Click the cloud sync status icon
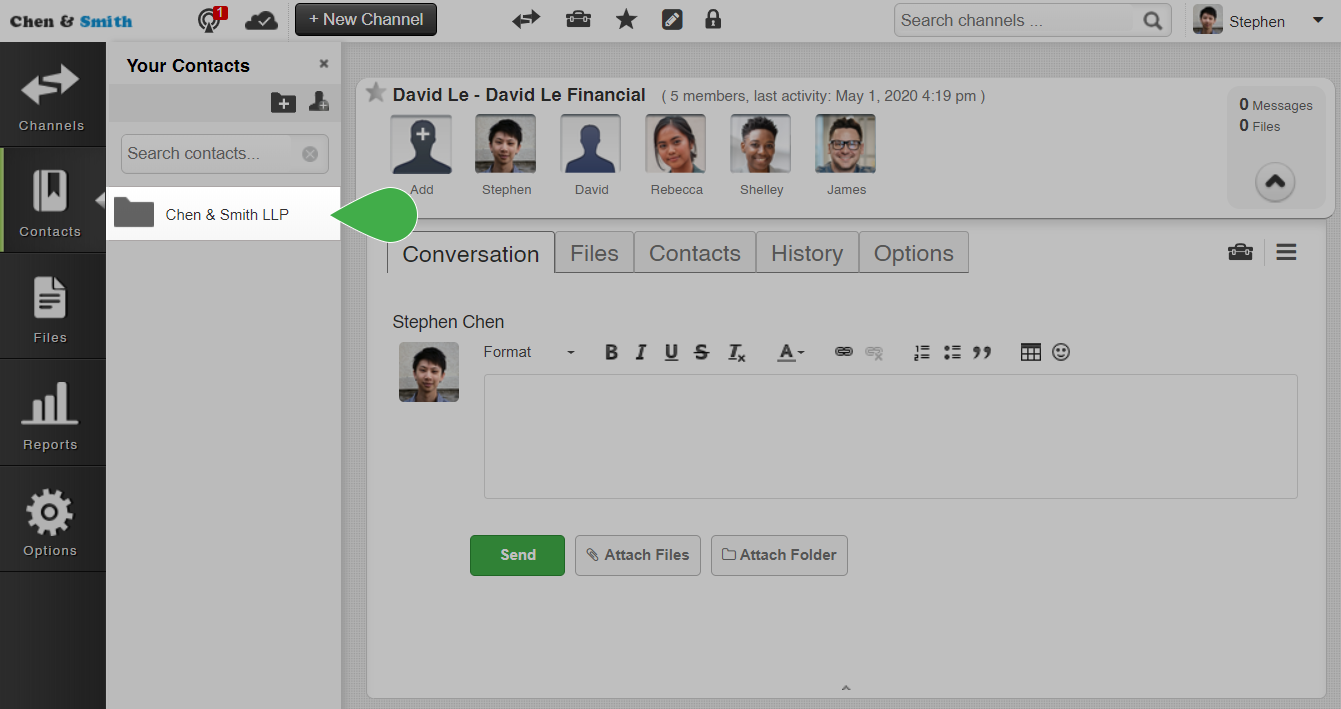This screenshot has width=1341, height=709. tap(261, 19)
